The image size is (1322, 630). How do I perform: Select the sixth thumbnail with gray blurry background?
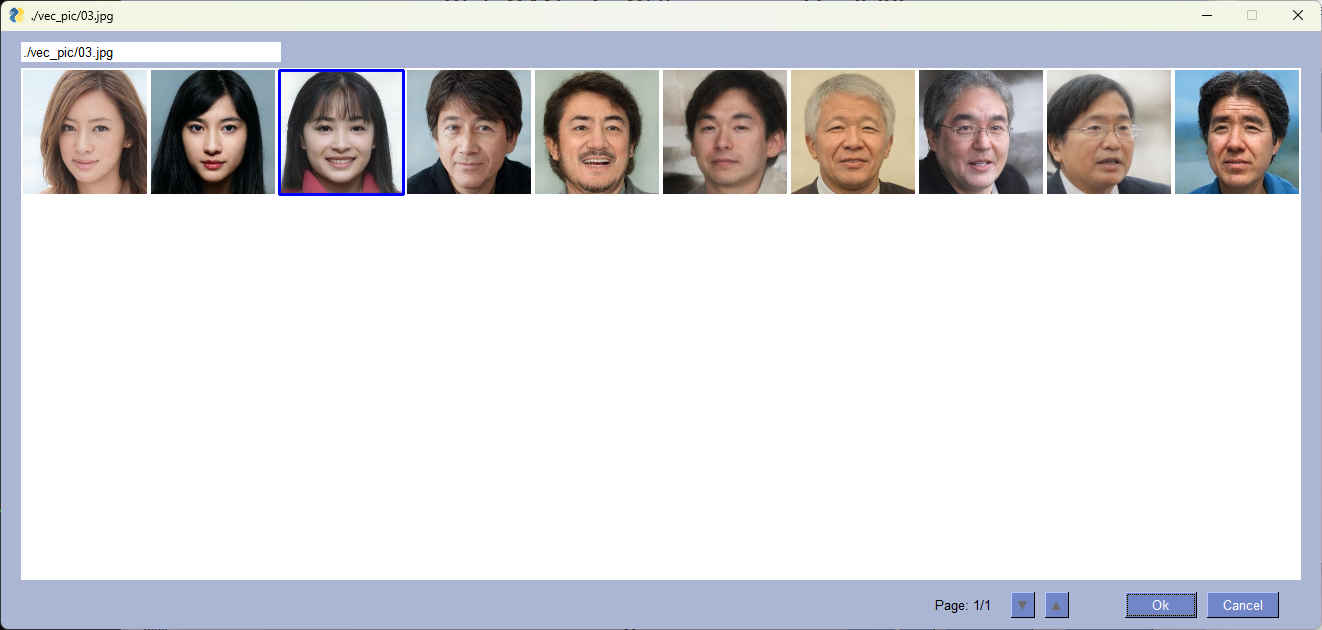tap(725, 132)
